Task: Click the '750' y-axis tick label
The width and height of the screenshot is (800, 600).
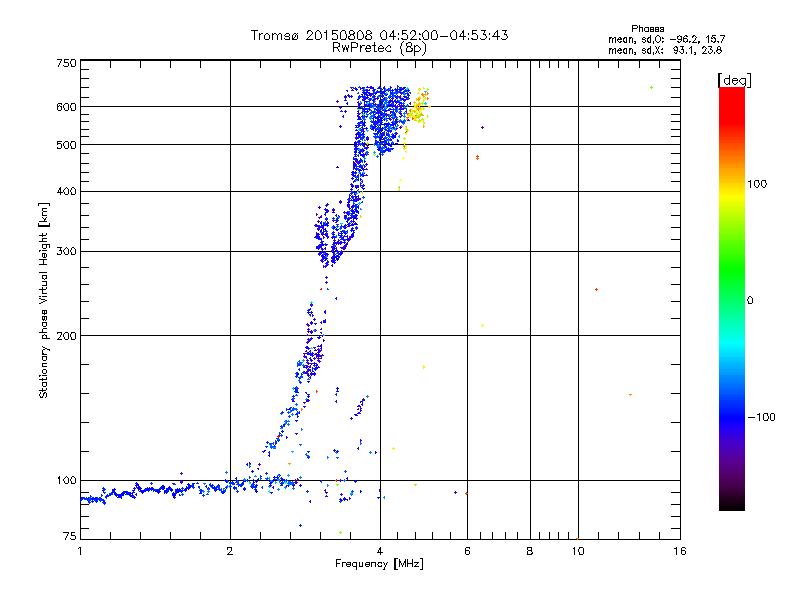Action: 66,63
